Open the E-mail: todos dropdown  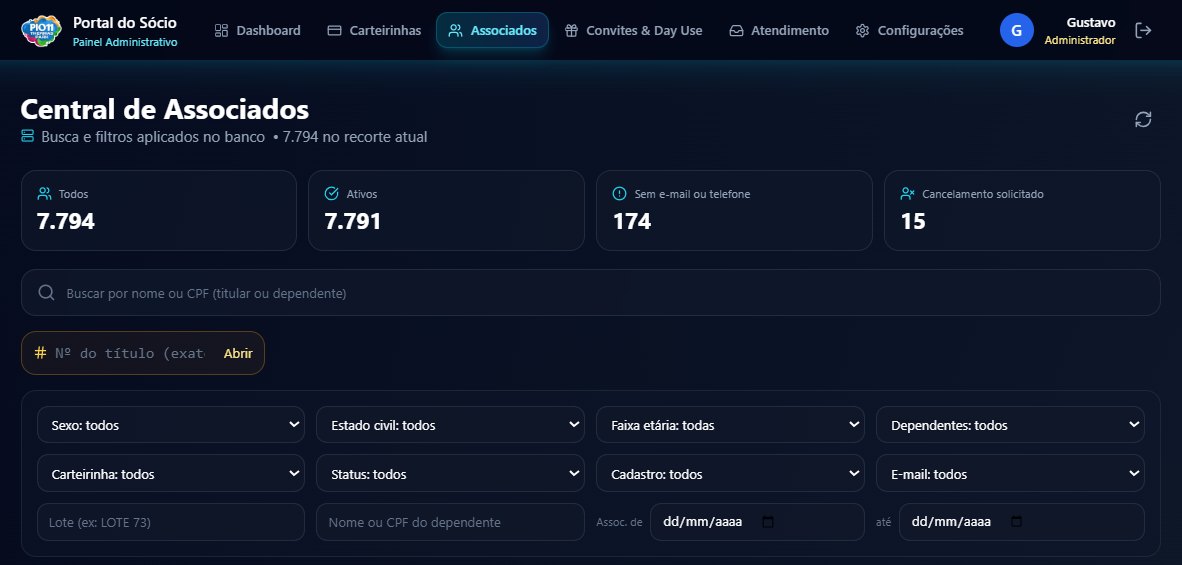1010,473
